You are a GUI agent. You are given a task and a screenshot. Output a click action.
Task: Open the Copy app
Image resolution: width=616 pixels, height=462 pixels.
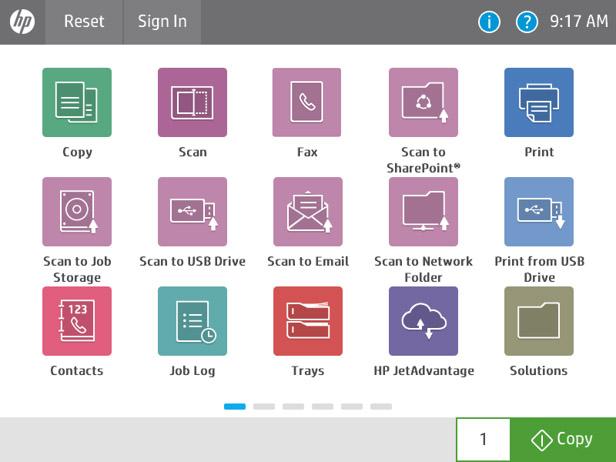pyautogui.click(x=77, y=103)
